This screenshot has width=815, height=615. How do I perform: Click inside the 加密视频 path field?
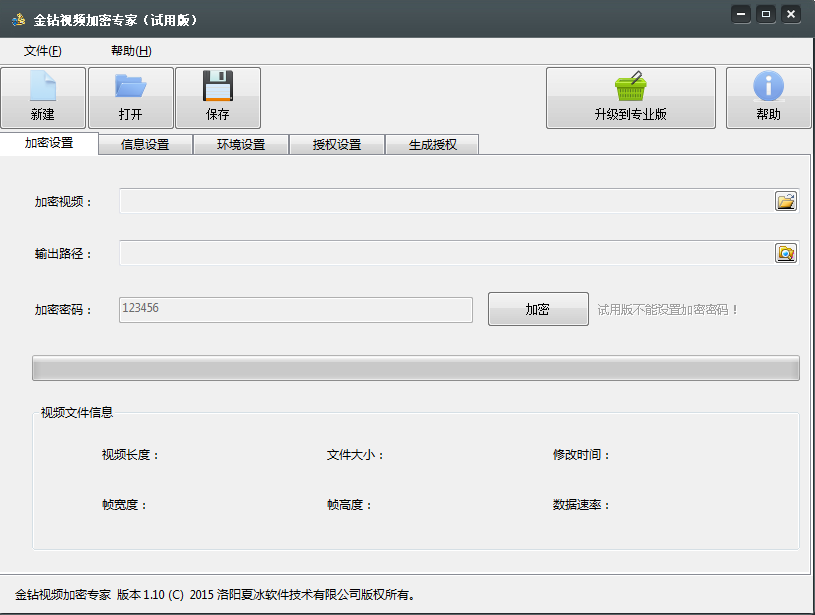pyautogui.click(x=440, y=201)
